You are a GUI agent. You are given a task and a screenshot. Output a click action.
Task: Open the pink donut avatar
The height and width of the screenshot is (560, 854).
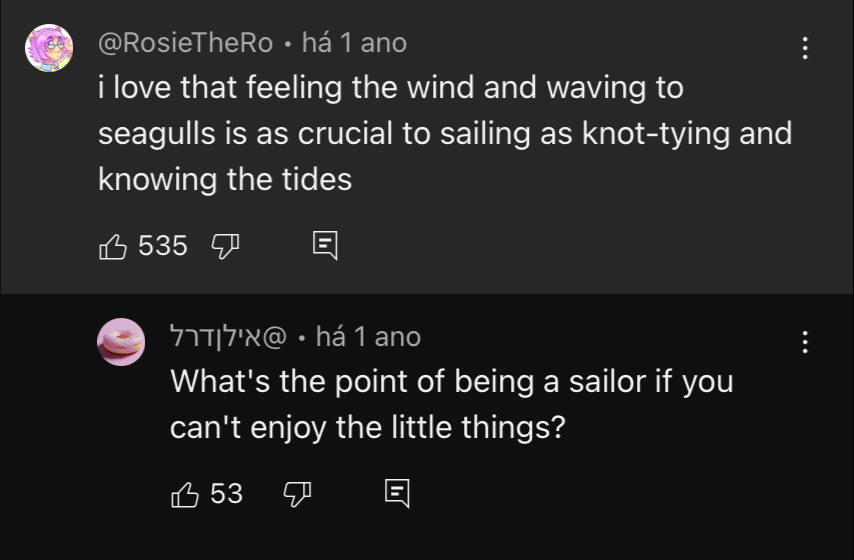121,343
